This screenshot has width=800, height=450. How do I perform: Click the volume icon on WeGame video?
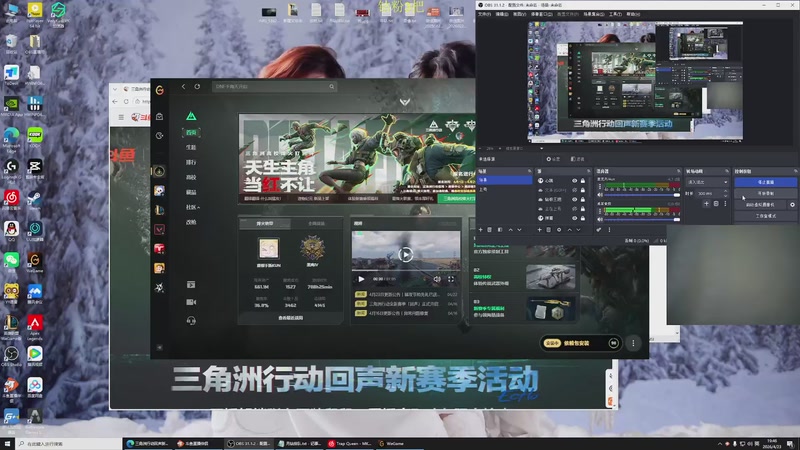pos(437,279)
